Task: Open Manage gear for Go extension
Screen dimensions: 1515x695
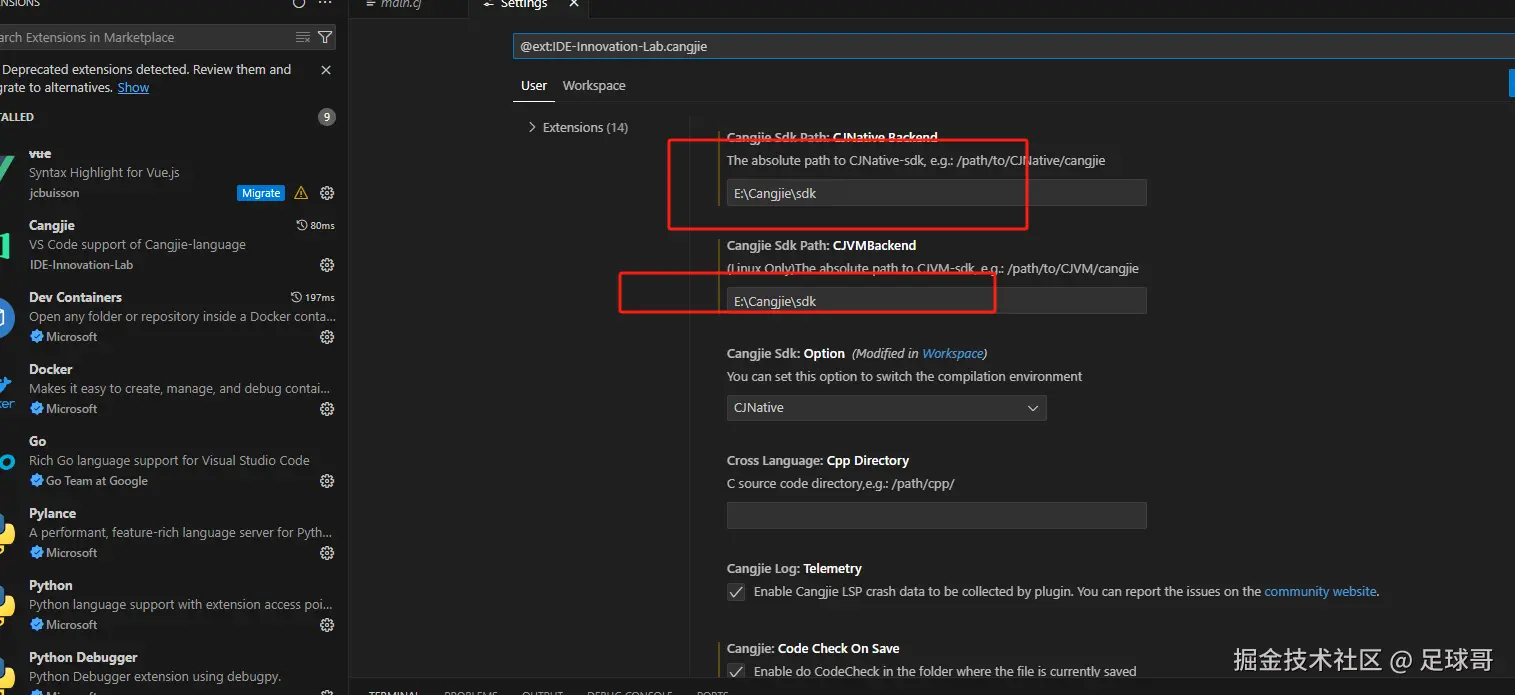Action: tap(327, 481)
